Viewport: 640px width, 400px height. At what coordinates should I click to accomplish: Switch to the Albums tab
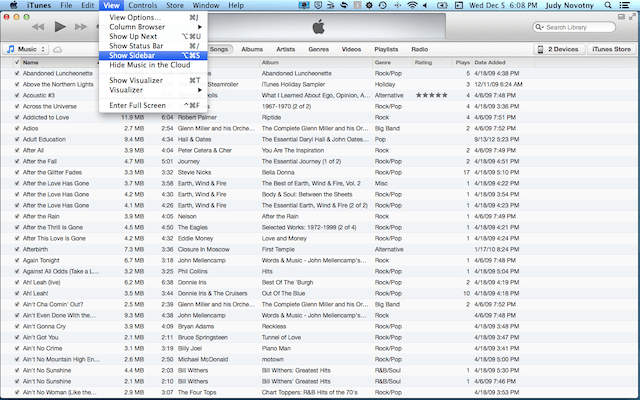coord(252,49)
